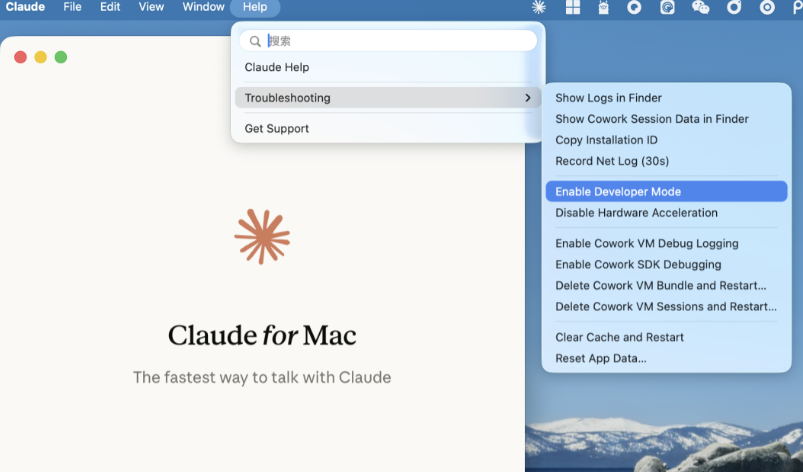This screenshot has height=472, width=803.
Task: Open the Edit menu
Action: click(x=110, y=7)
